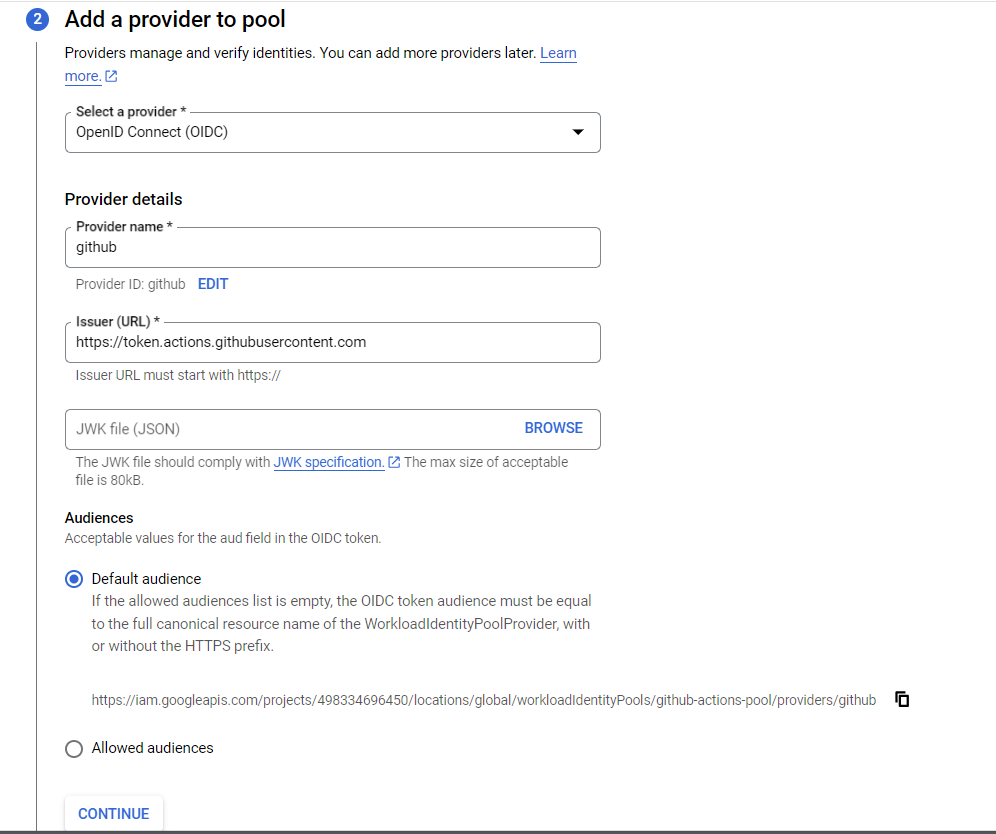This screenshot has height=834, width=996.
Task: Click BROWSE to choose a JWK file
Action: tap(553, 427)
